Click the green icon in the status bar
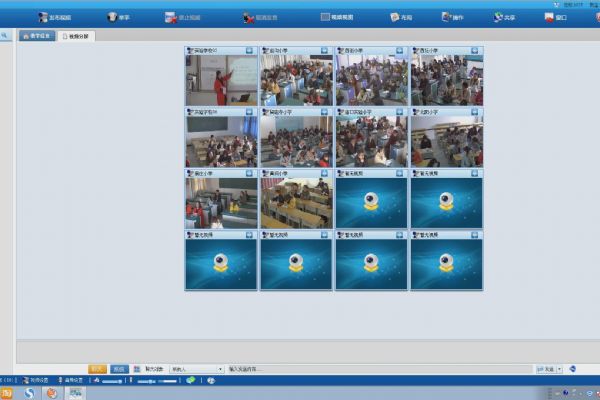This screenshot has height=400, width=600. tap(190, 380)
